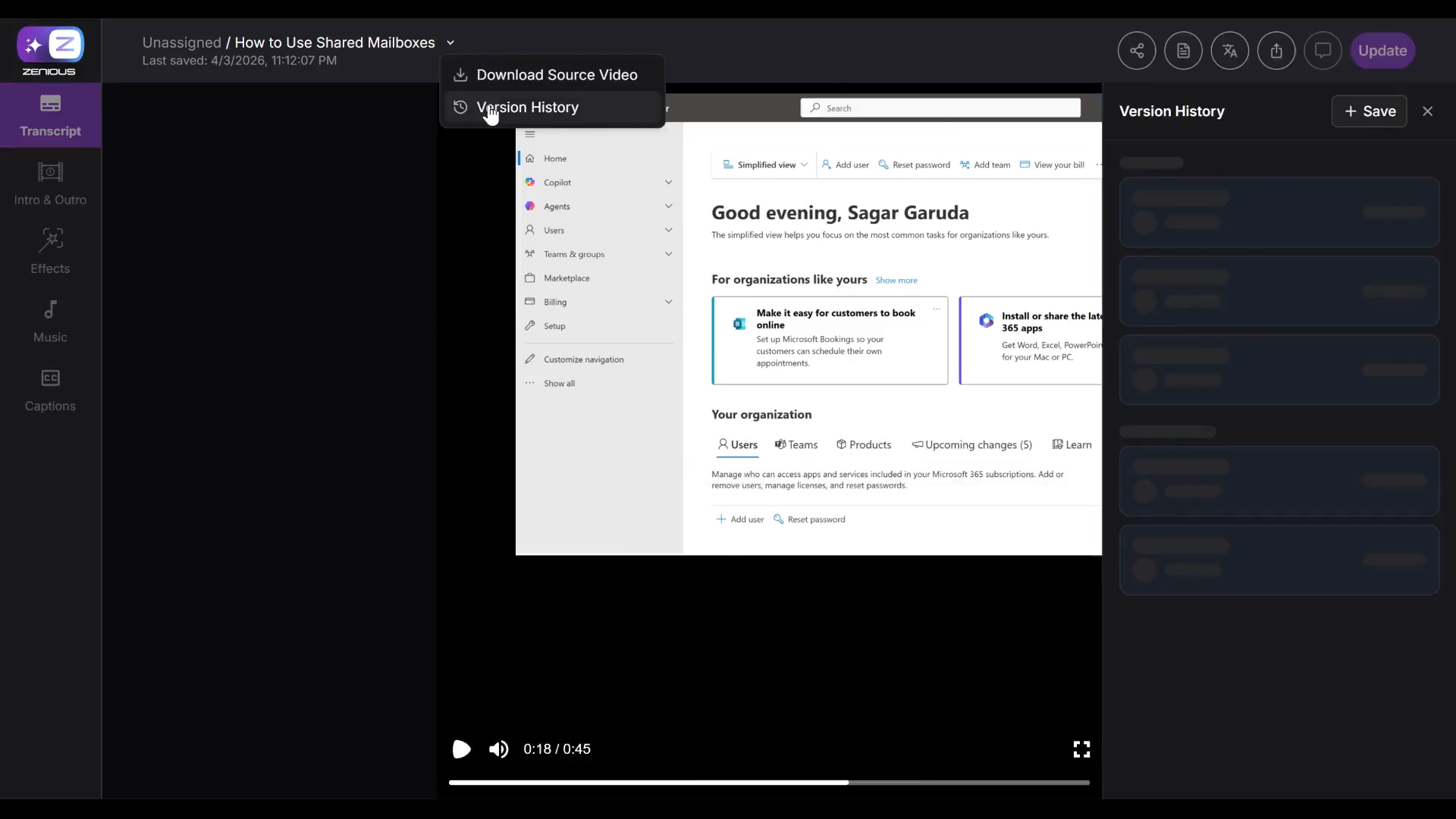This screenshot has height=819, width=1456.
Task: Open the comments chat icon
Action: coord(1323,51)
